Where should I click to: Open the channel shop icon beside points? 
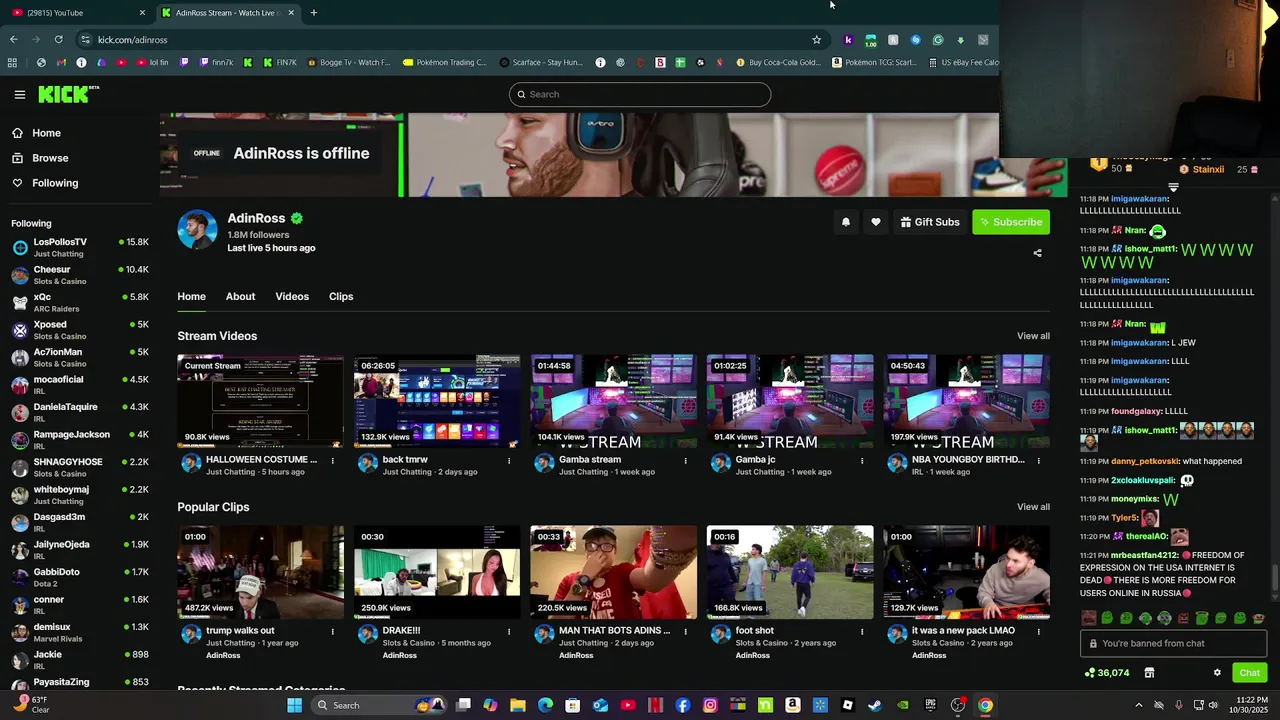(1149, 673)
